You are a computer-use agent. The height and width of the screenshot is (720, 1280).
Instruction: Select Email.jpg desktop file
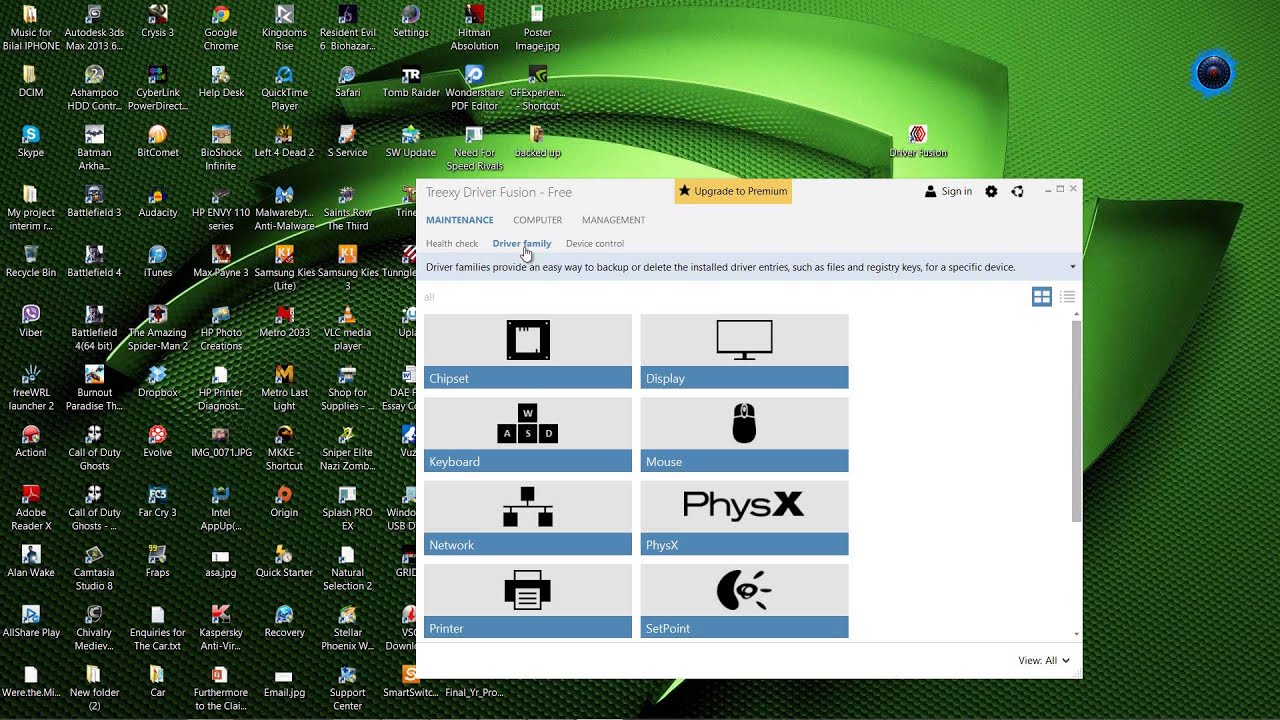[x=284, y=682]
